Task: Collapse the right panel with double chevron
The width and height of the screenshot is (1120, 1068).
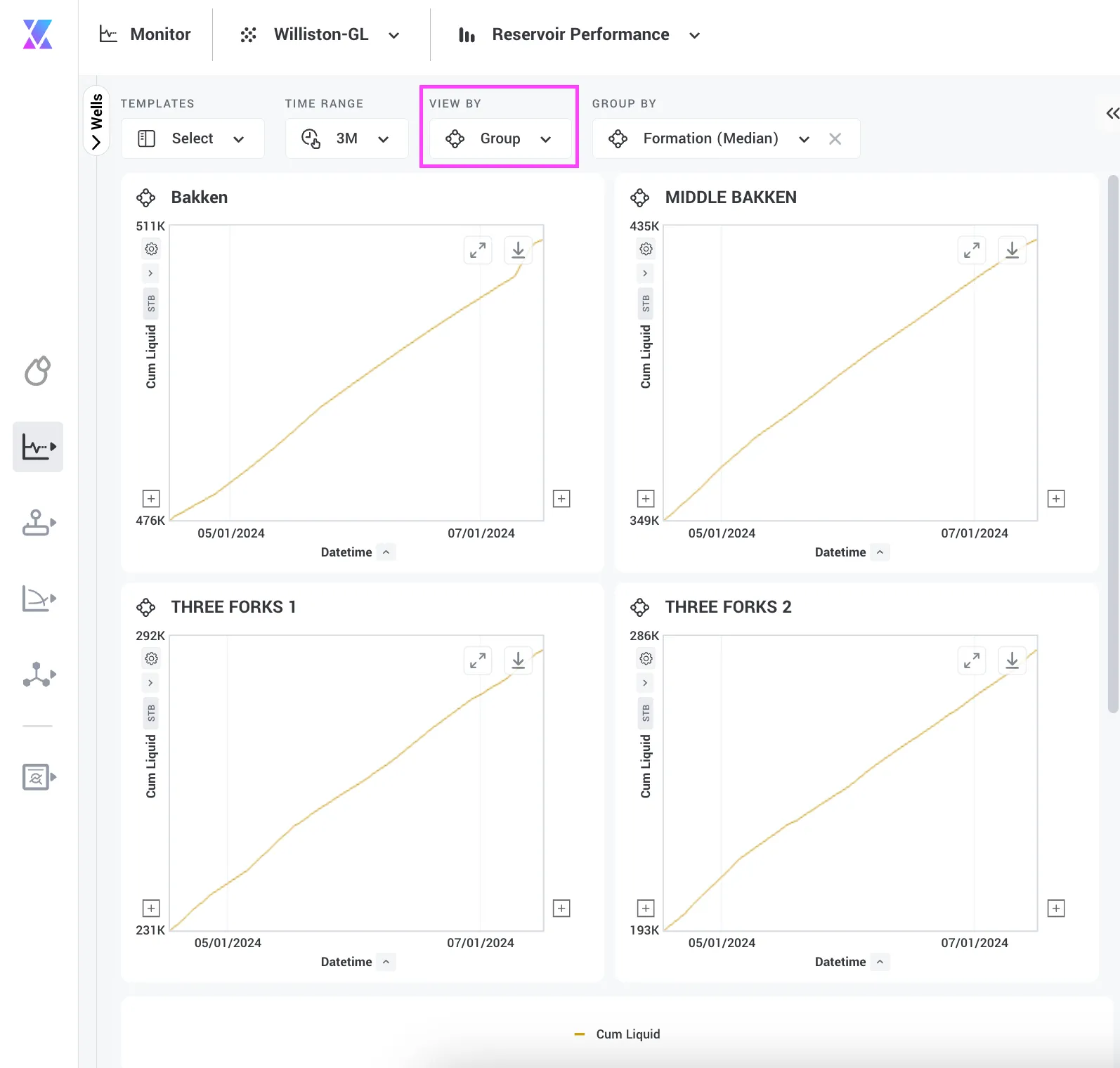Action: tap(1112, 113)
